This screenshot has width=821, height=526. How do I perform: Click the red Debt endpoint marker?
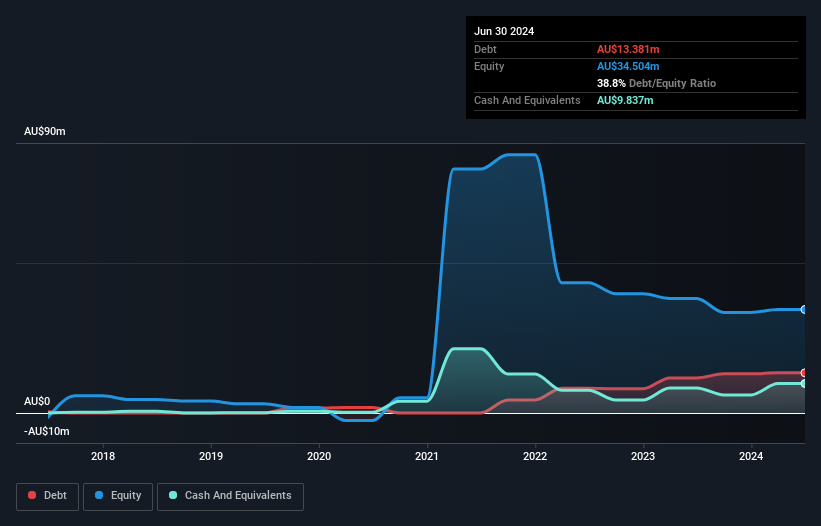click(x=804, y=373)
